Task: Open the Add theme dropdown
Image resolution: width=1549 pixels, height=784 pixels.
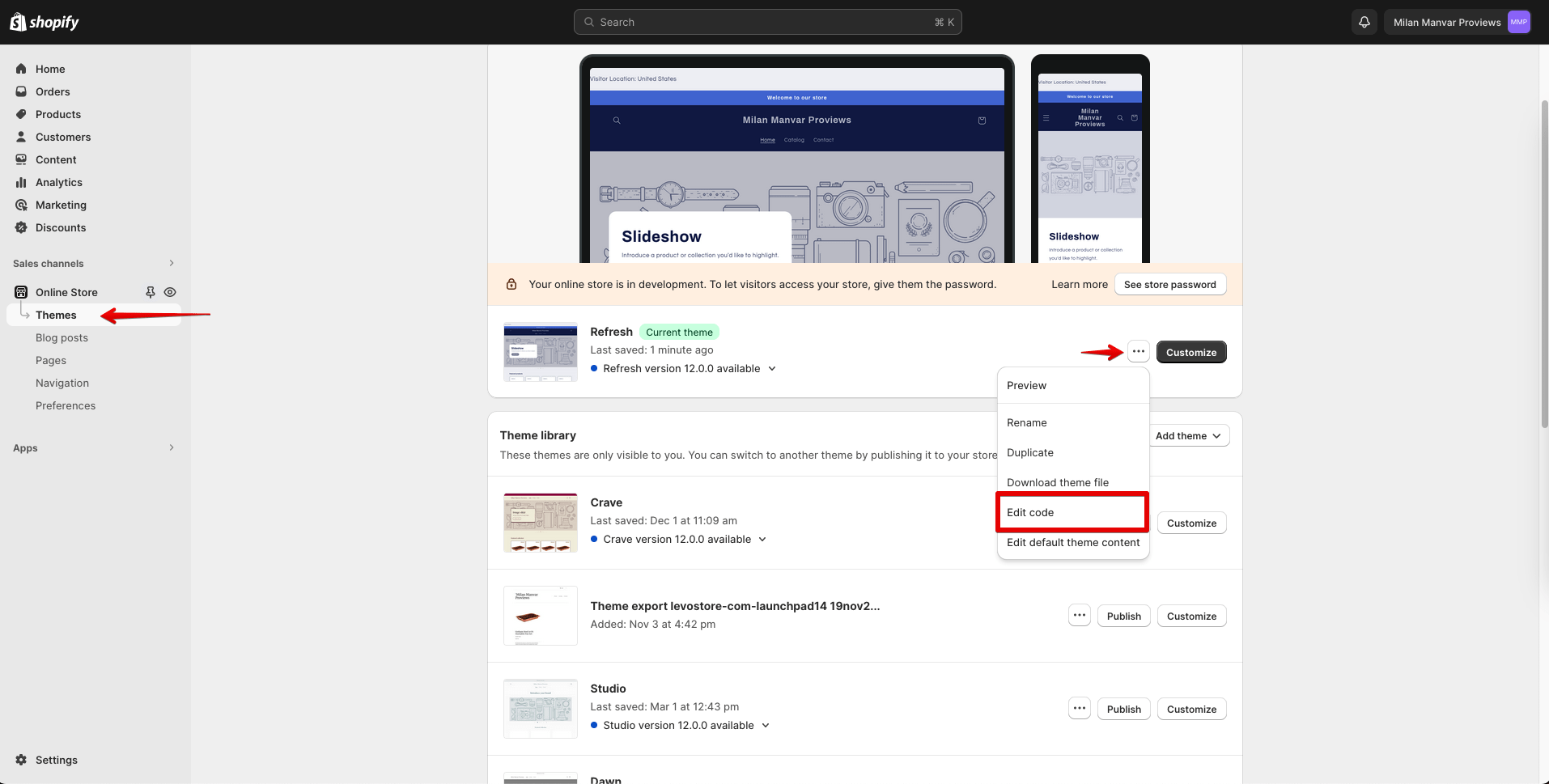Action: click(x=1188, y=435)
